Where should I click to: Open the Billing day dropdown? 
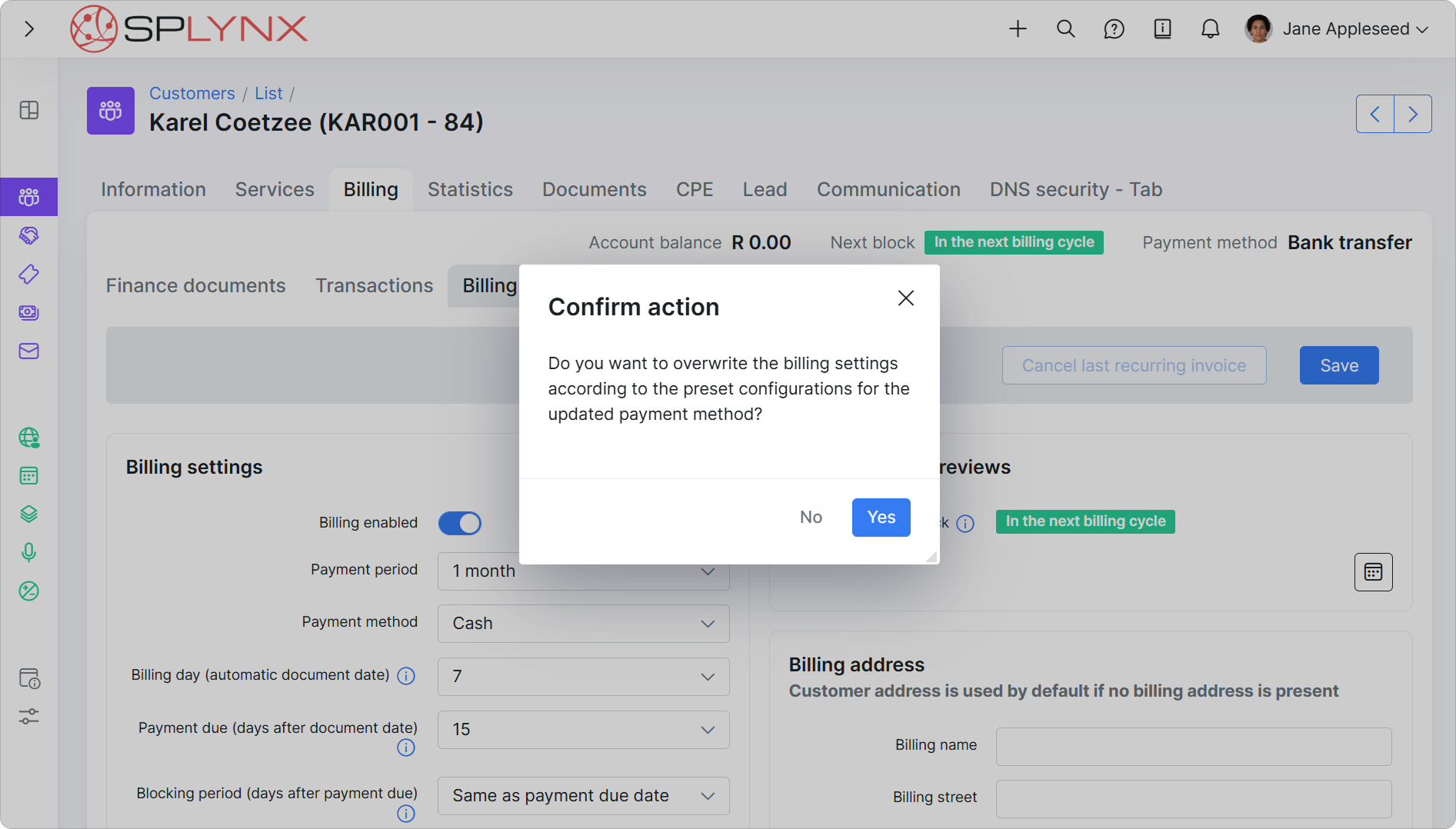[x=583, y=677]
